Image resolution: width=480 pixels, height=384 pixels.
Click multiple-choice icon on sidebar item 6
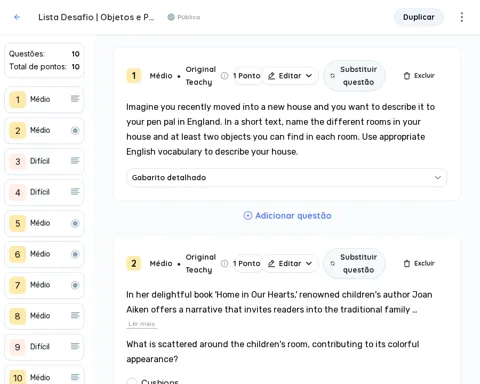(x=75, y=254)
